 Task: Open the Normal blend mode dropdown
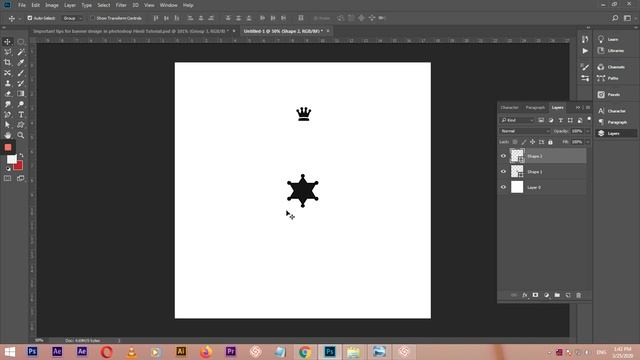524,131
